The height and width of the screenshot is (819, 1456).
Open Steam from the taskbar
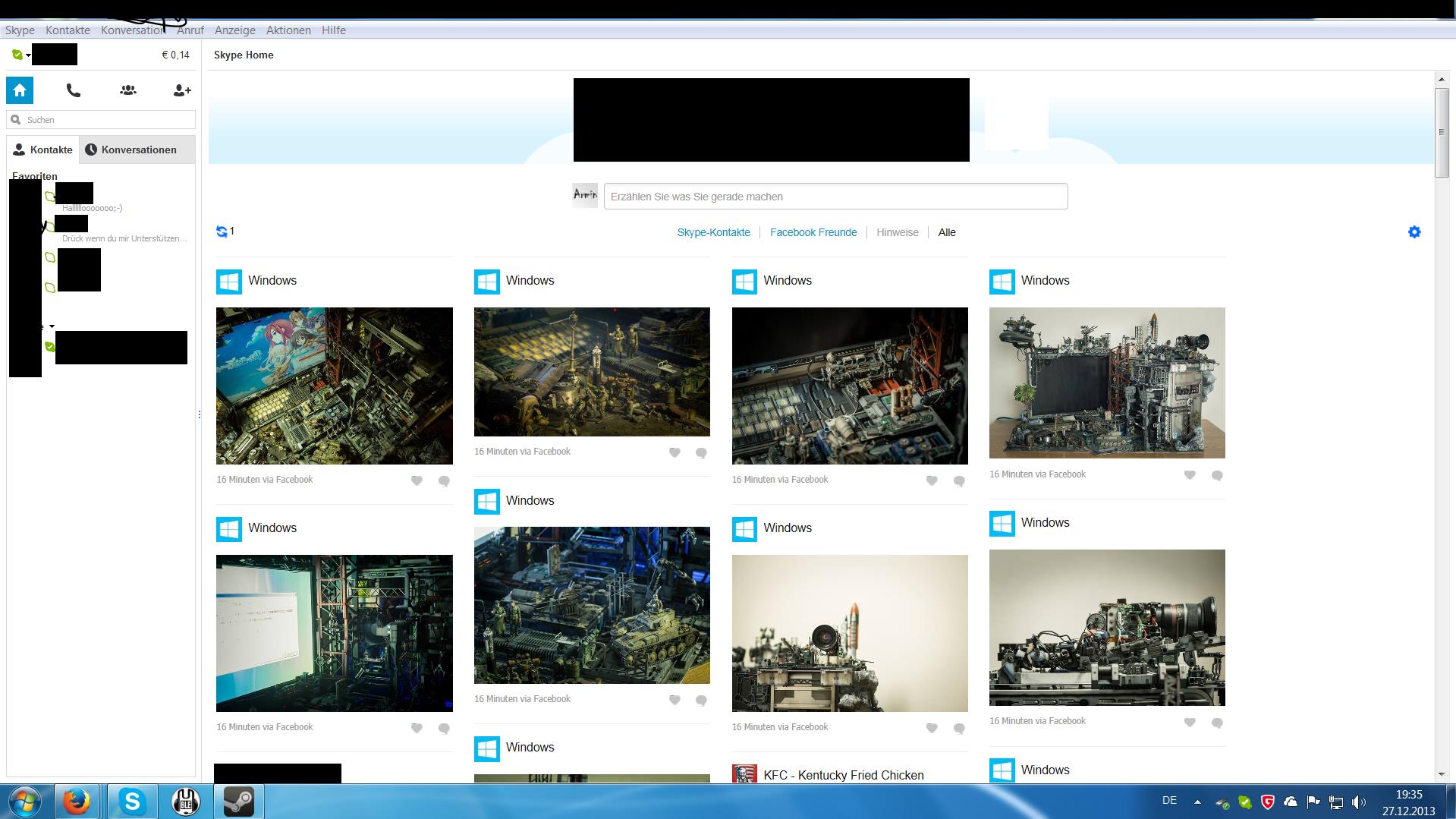pyautogui.click(x=238, y=802)
